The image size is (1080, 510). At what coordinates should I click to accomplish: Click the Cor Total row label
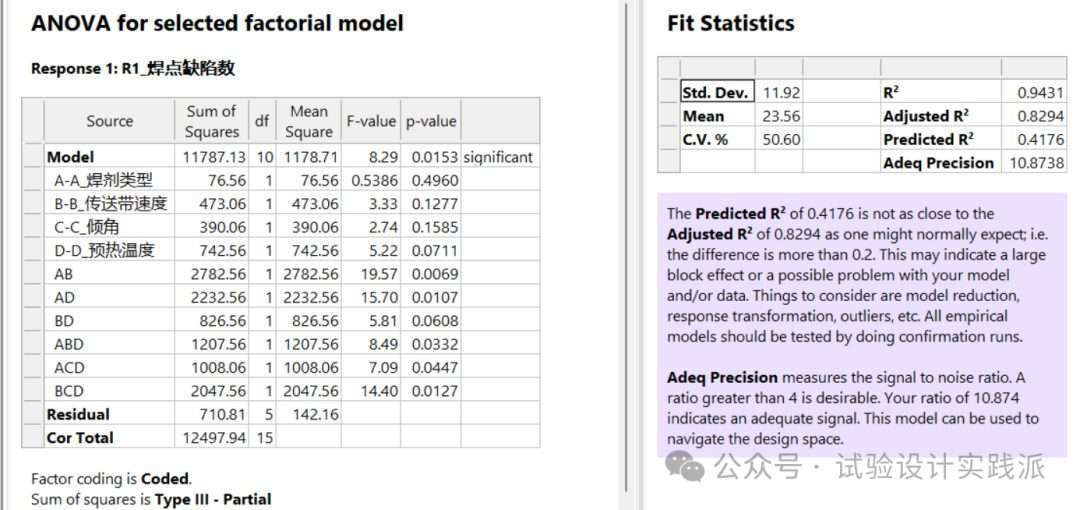tap(80, 437)
